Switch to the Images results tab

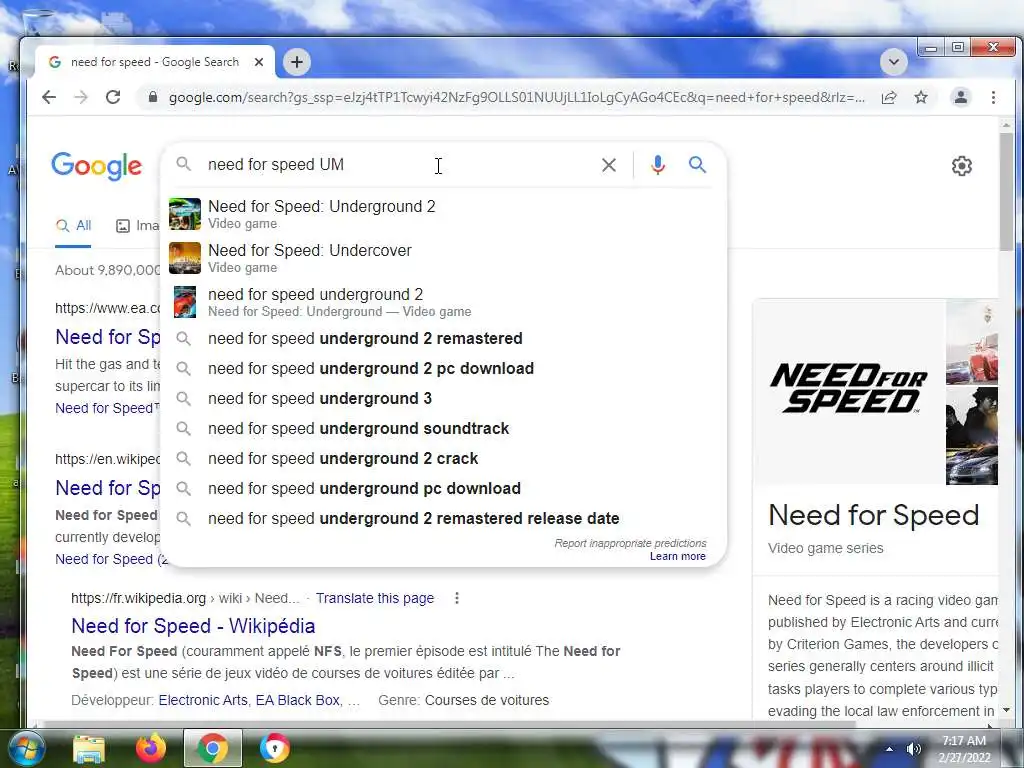point(138,226)
